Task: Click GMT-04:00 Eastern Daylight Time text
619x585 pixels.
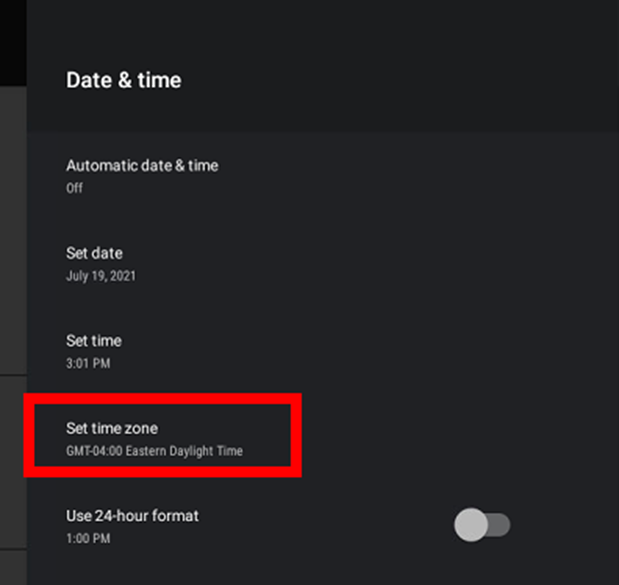Action: 154,451
